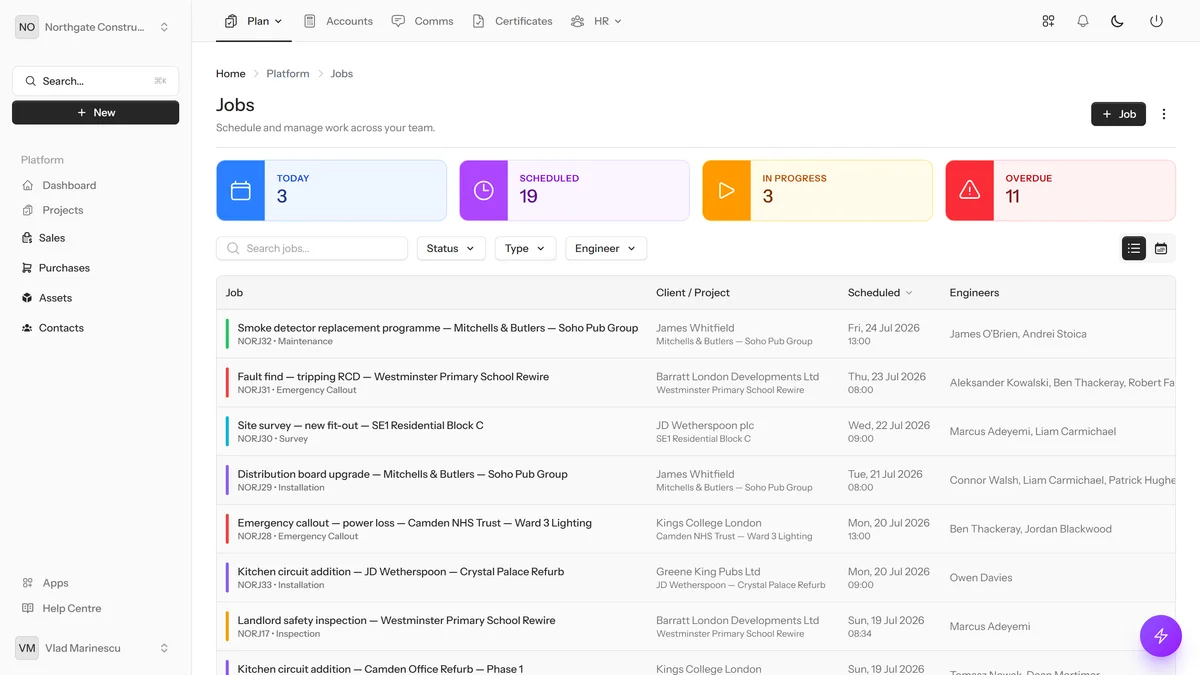Viewport: 1200px width, 675px height.
Task: Click the Overdue warning triangle icon
Action: tap(970, 190)
